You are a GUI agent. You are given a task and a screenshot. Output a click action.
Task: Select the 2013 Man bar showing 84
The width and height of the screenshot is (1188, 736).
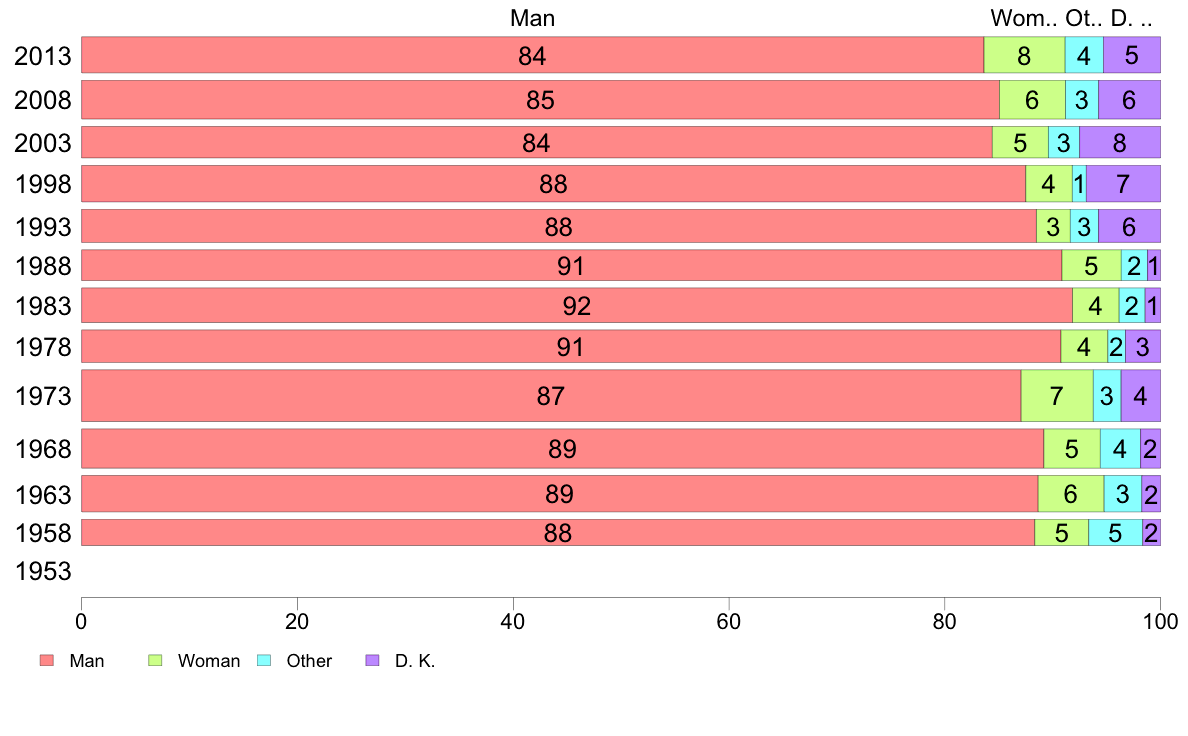coord(533,55)
